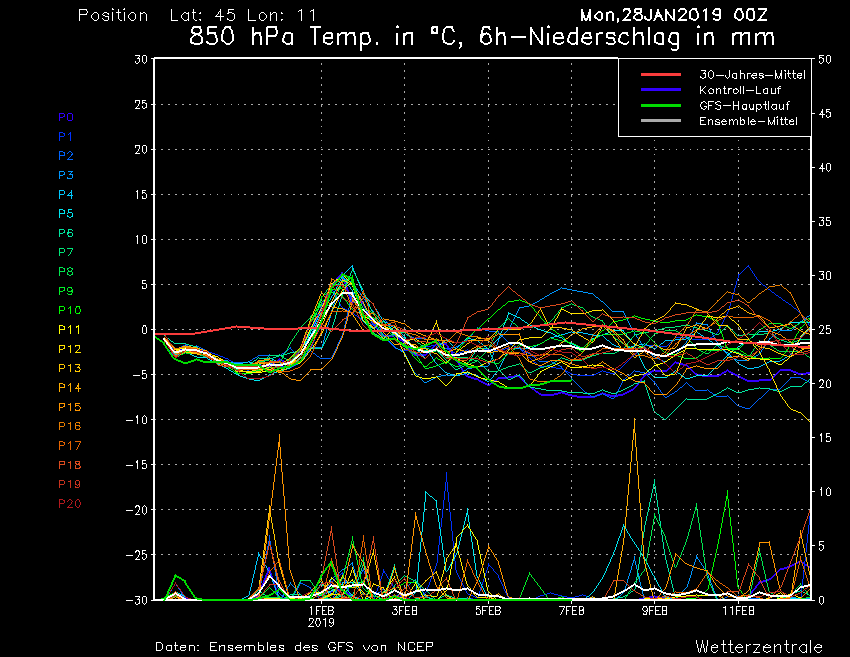
Task: Select the P10 member label
Action: tap(69, 310)
